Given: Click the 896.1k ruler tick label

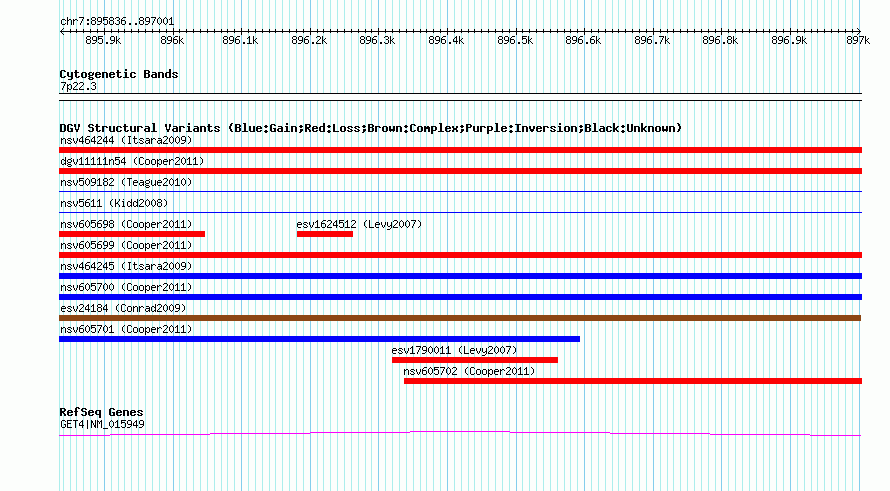Looking at the screenshot, I should (240, 40).
